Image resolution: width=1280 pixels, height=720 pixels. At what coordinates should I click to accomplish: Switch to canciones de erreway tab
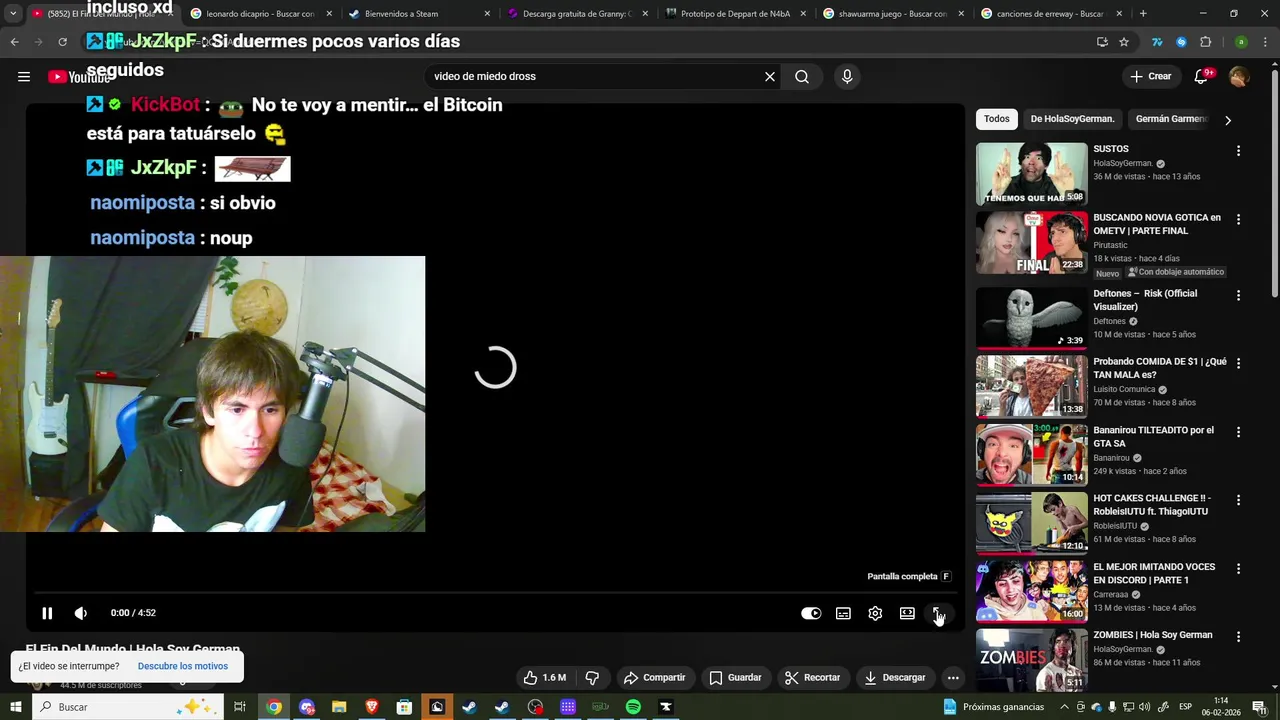tap(1050, 14)
